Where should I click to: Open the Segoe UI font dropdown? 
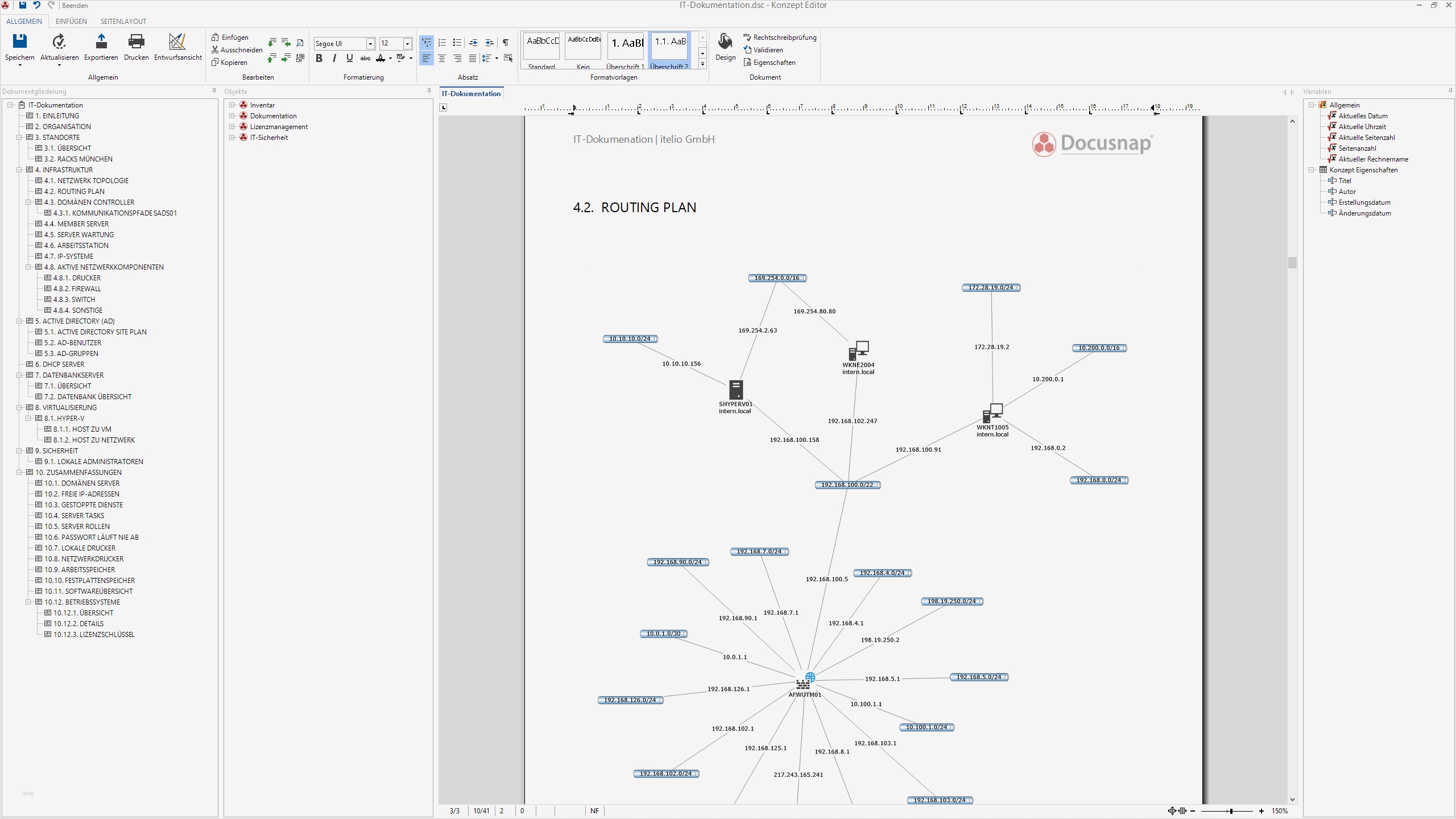pos(370,44)
